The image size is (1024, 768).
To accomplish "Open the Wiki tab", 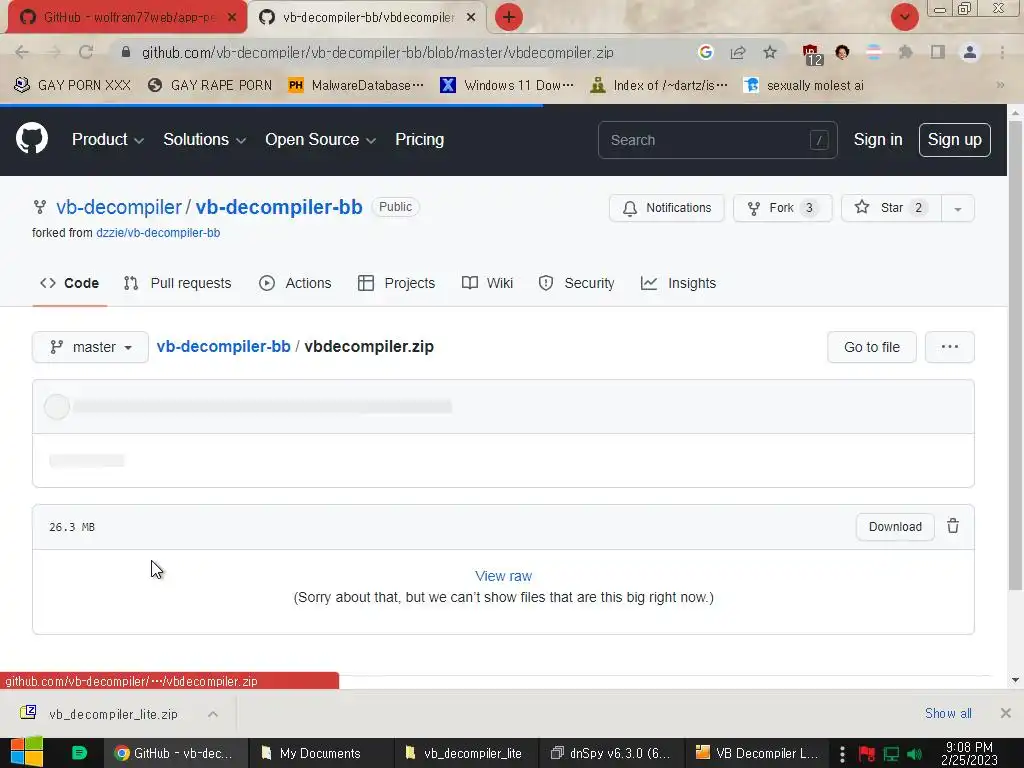I will tap(487, 283).
